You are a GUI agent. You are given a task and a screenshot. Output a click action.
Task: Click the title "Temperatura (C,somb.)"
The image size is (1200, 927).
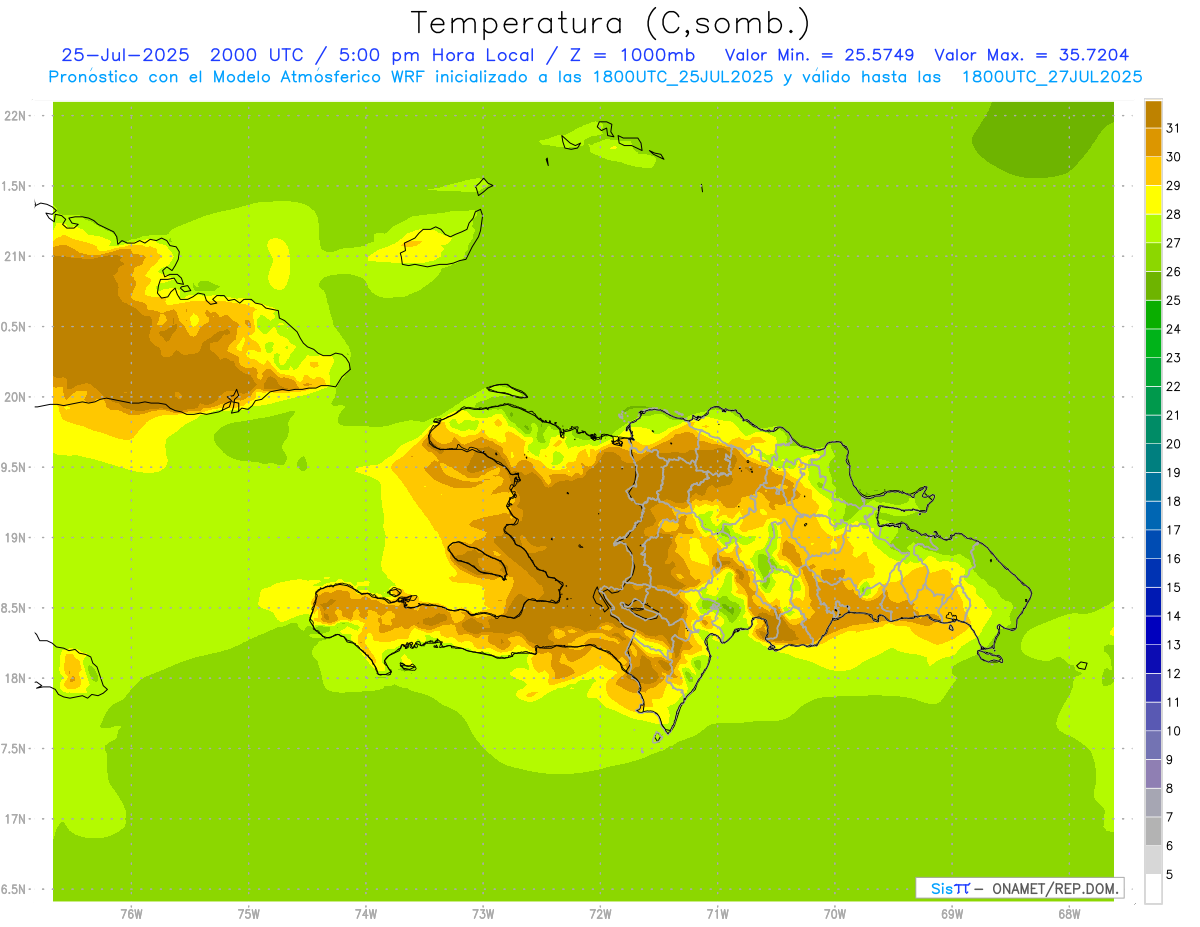click(x=610, y=23)
